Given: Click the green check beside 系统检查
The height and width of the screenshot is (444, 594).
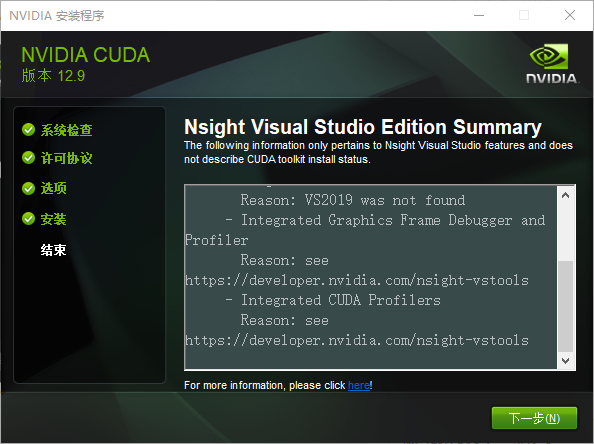Looking at the screenshot, I should tap(28, 130).
